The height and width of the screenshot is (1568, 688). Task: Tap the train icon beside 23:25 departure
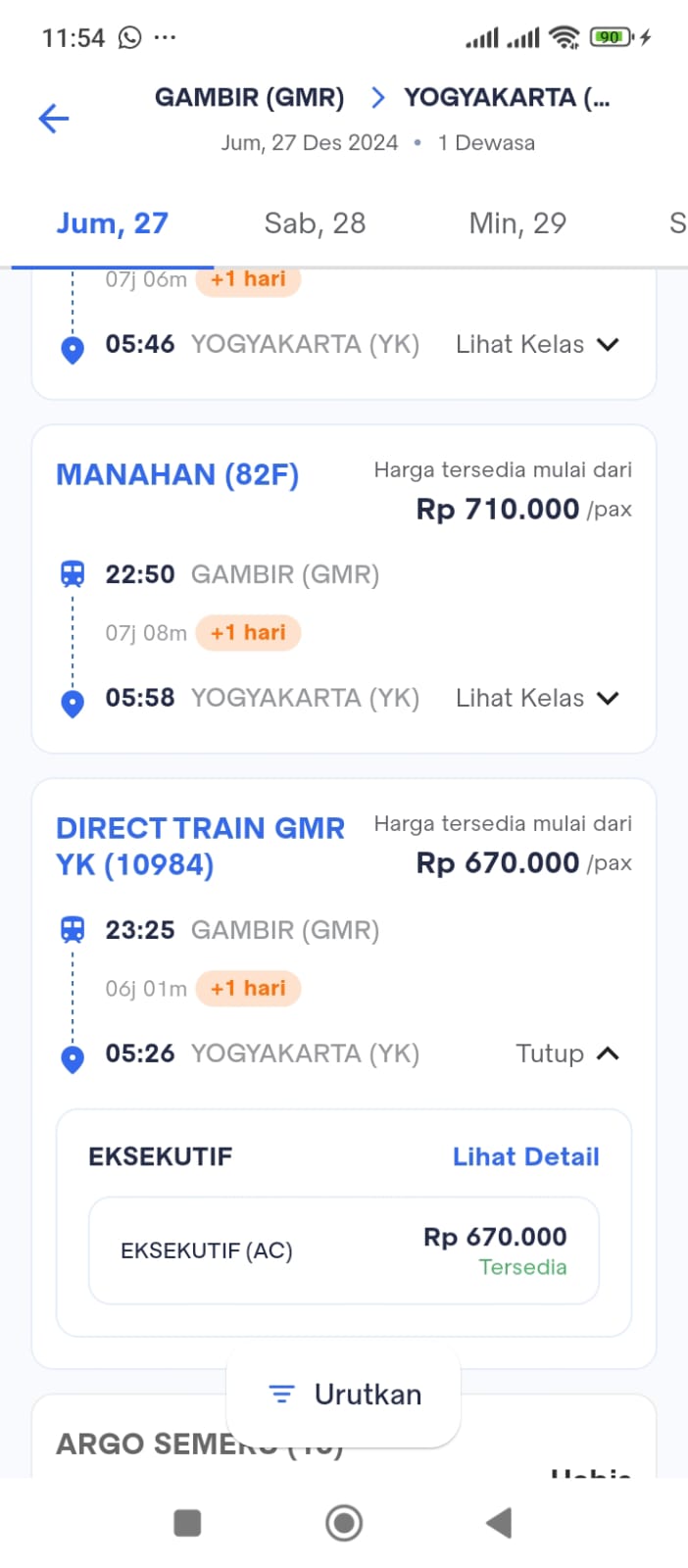pyautogui.click(x=73, y=929)
